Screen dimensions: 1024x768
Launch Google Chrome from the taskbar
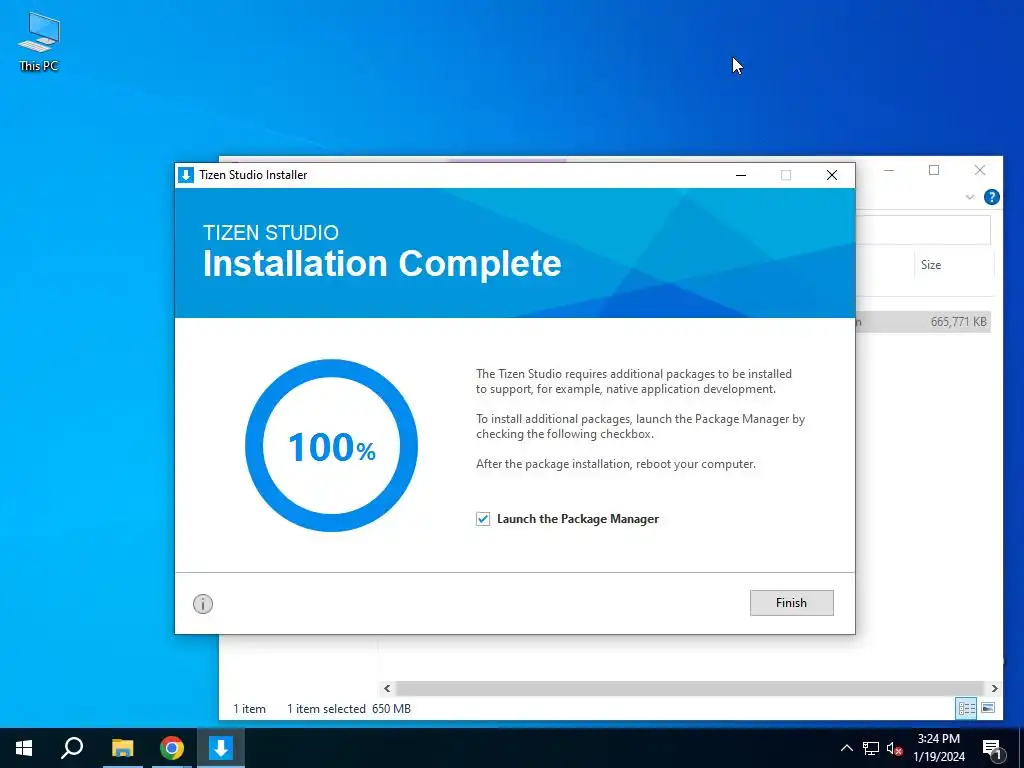[172, 748]
